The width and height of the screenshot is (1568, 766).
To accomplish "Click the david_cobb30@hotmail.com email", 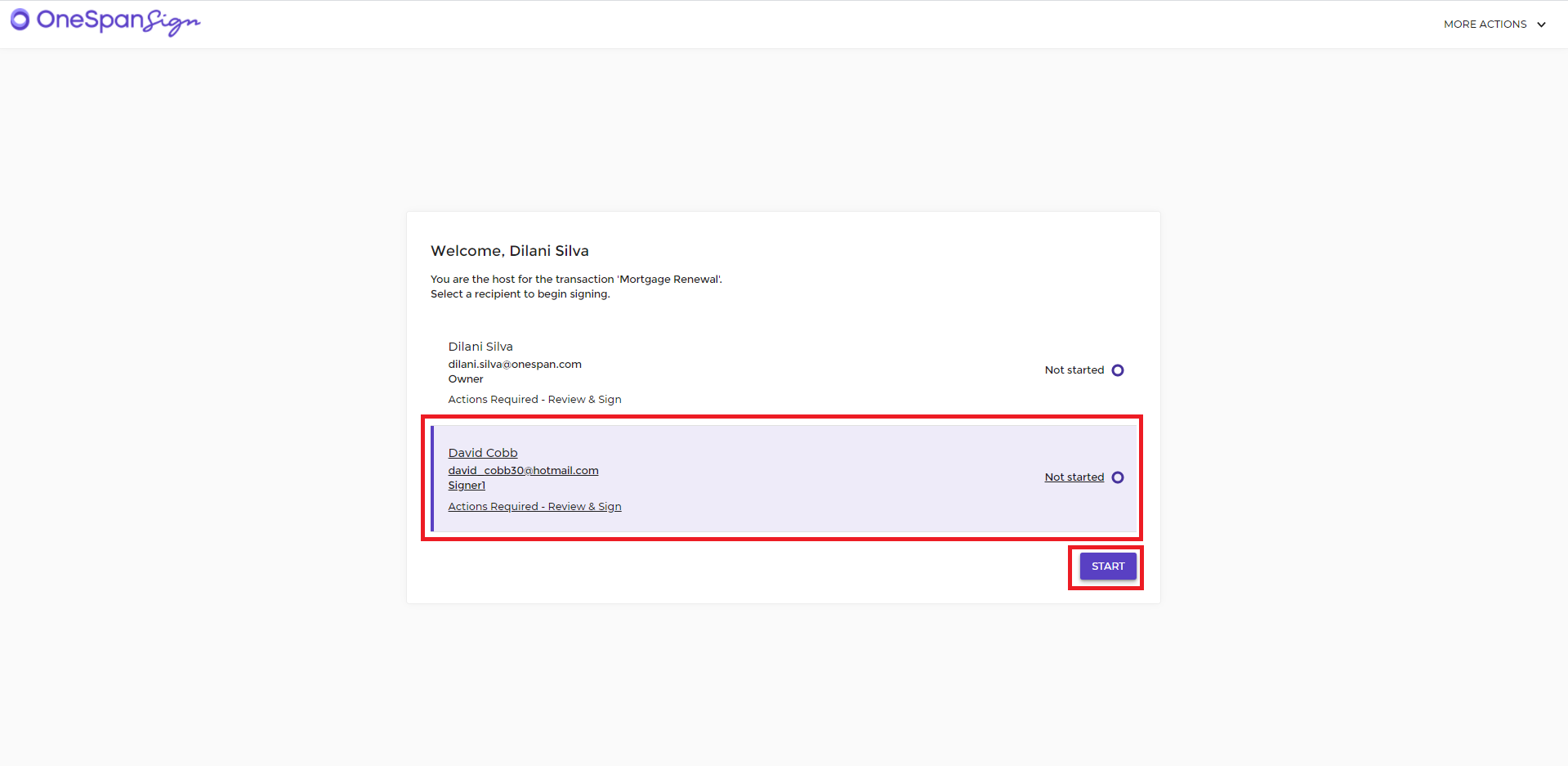I will (523, 471).
